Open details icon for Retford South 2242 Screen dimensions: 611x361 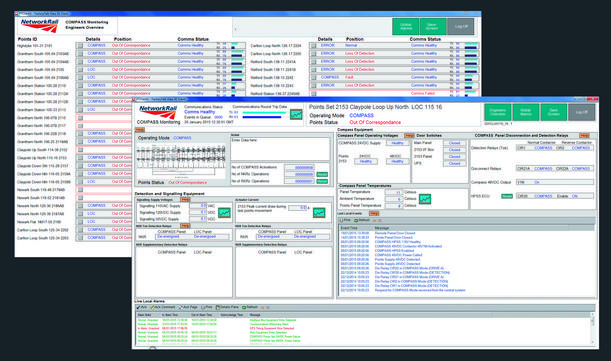pyautogui.click(x=314, y=78)
